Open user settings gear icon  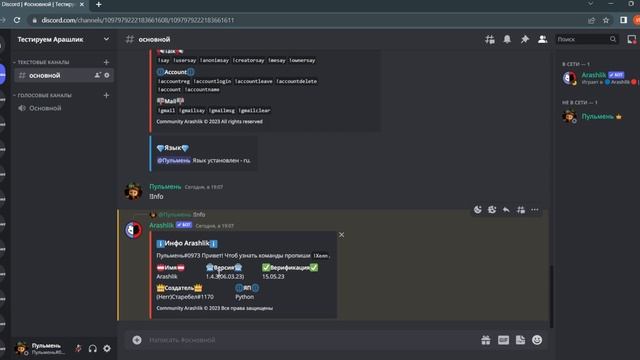point(107,349)
